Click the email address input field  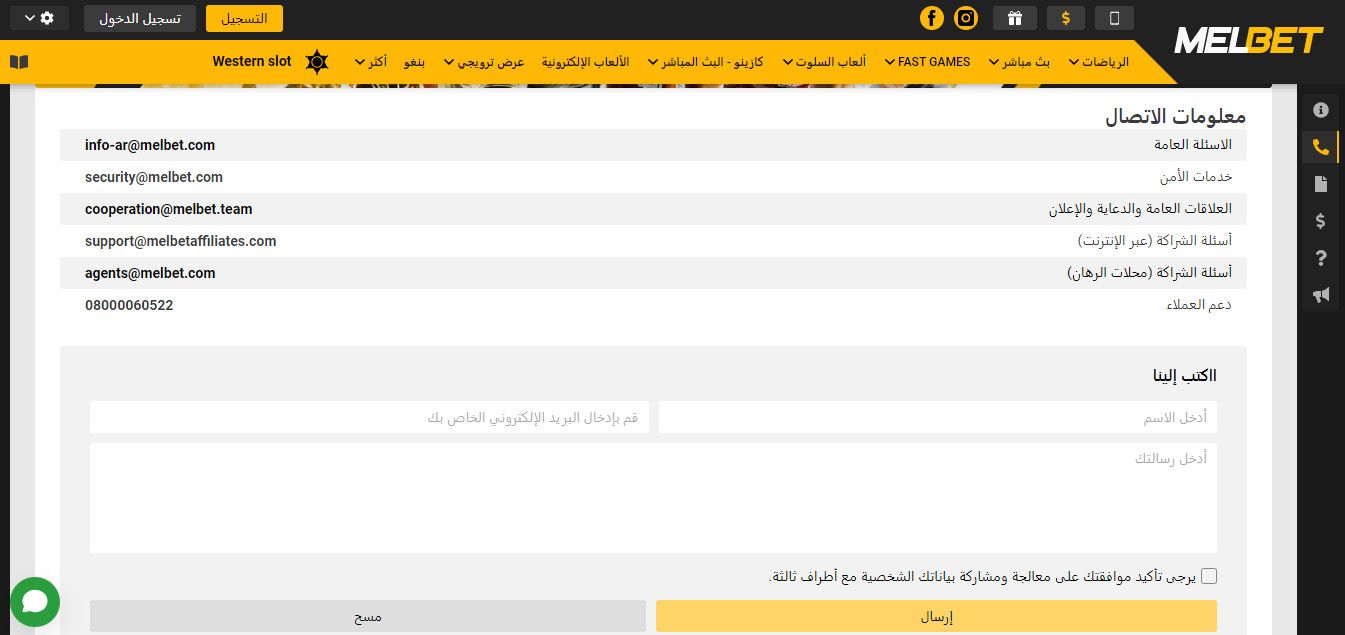tap(369, 417)
